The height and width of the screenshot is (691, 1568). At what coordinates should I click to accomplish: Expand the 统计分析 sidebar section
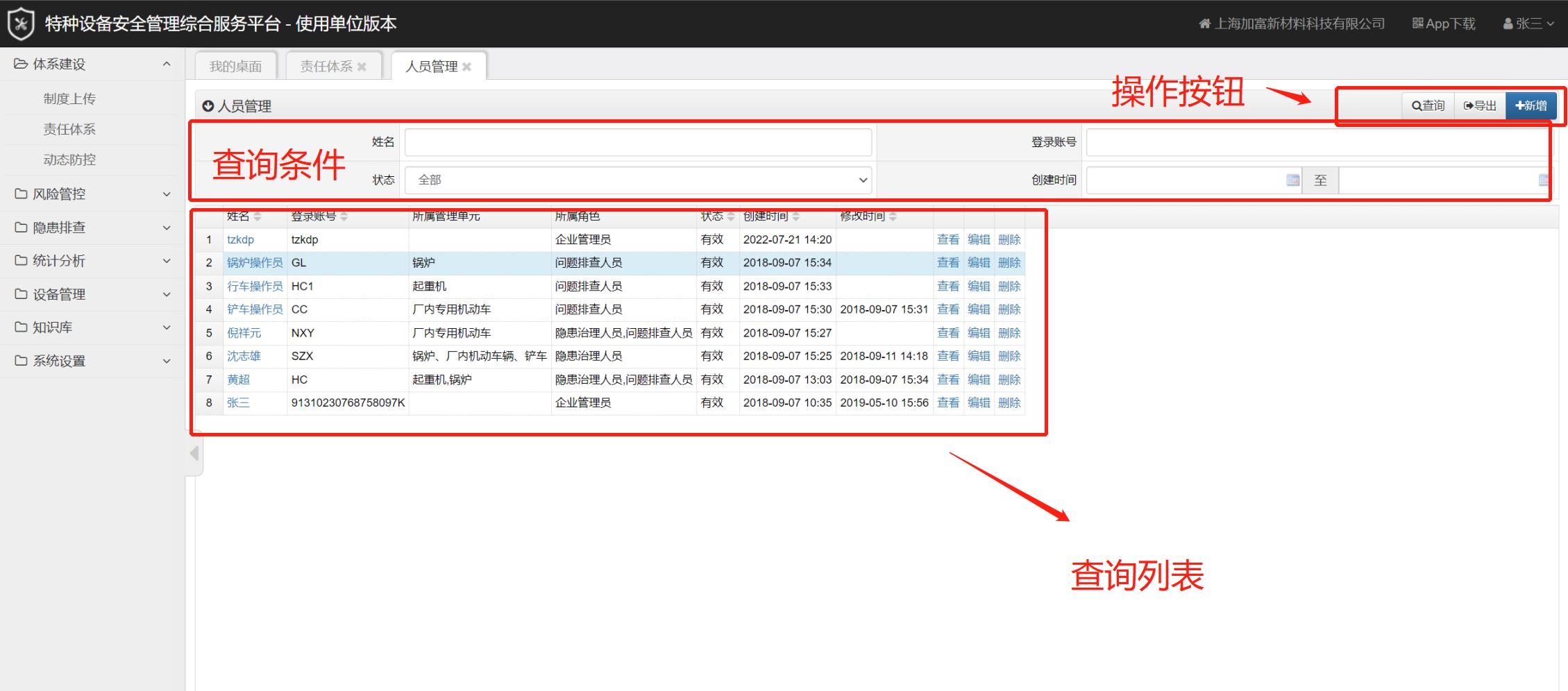93,261
